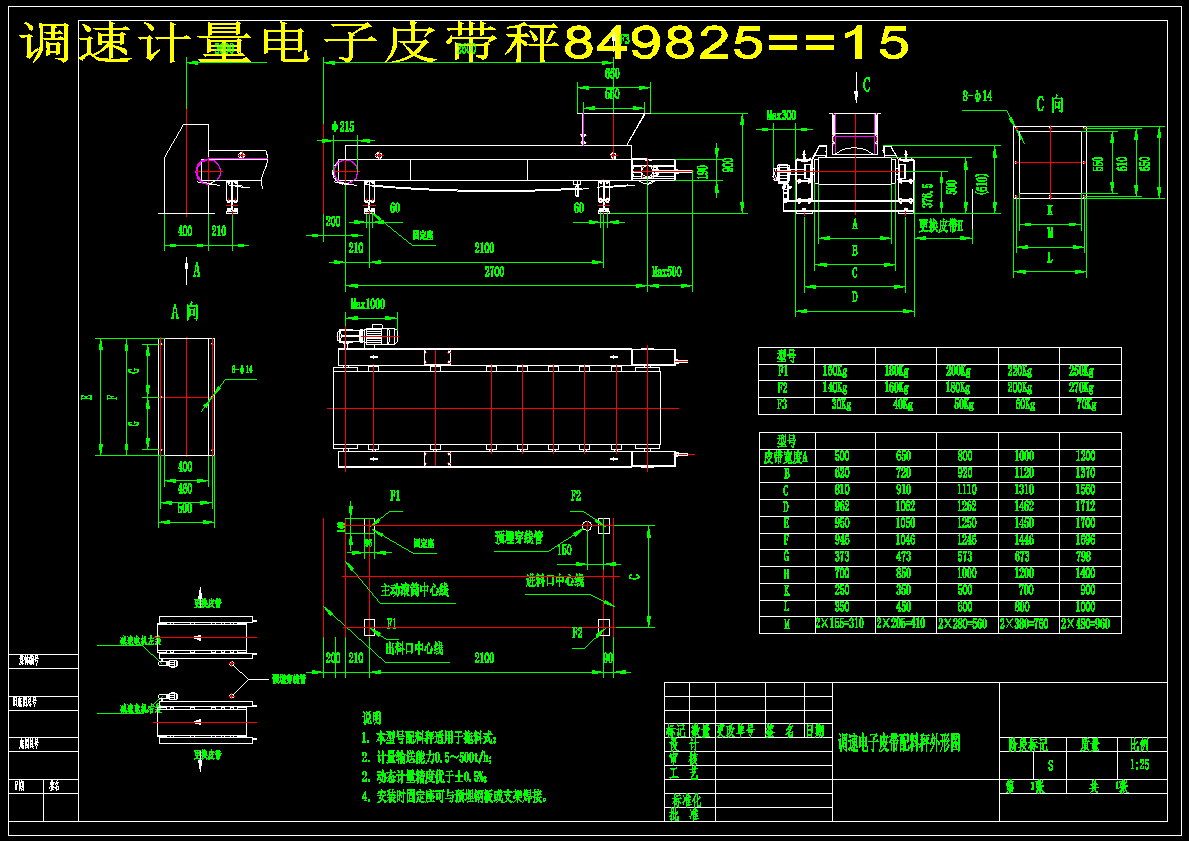This screenshot has height=841, width=1189.
Task: Click the '8-φ14' hole annotation
Action: [977, 96]
